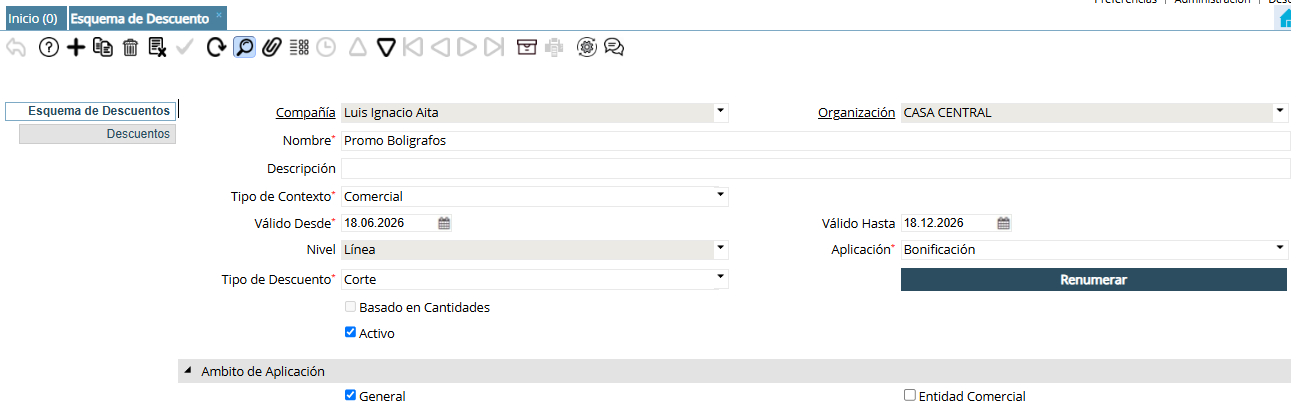Open the Válido Hasta calendar picker
The image size is (1291, 418).
[1003, 223]
